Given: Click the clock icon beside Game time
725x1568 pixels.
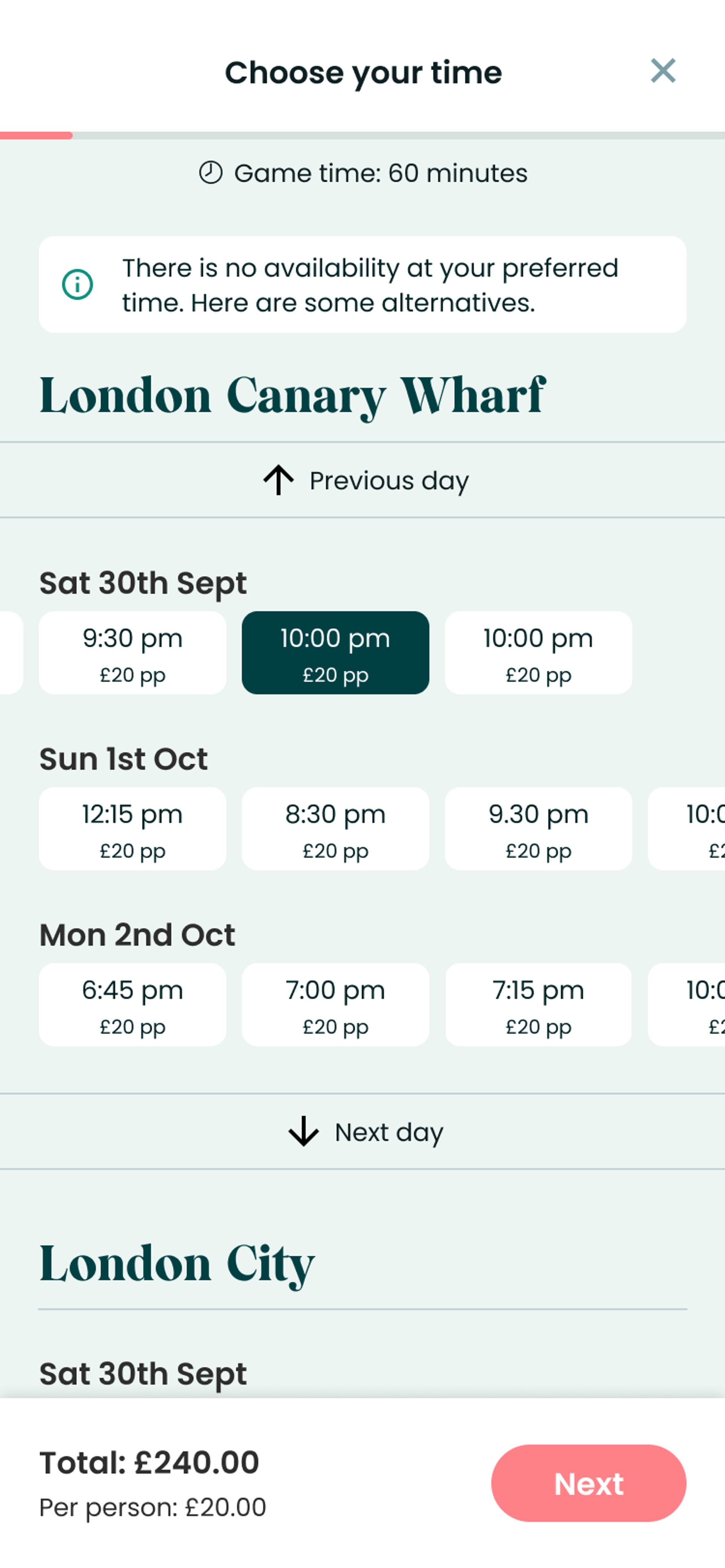Looking at the screenshot, I should pos(211,173).
